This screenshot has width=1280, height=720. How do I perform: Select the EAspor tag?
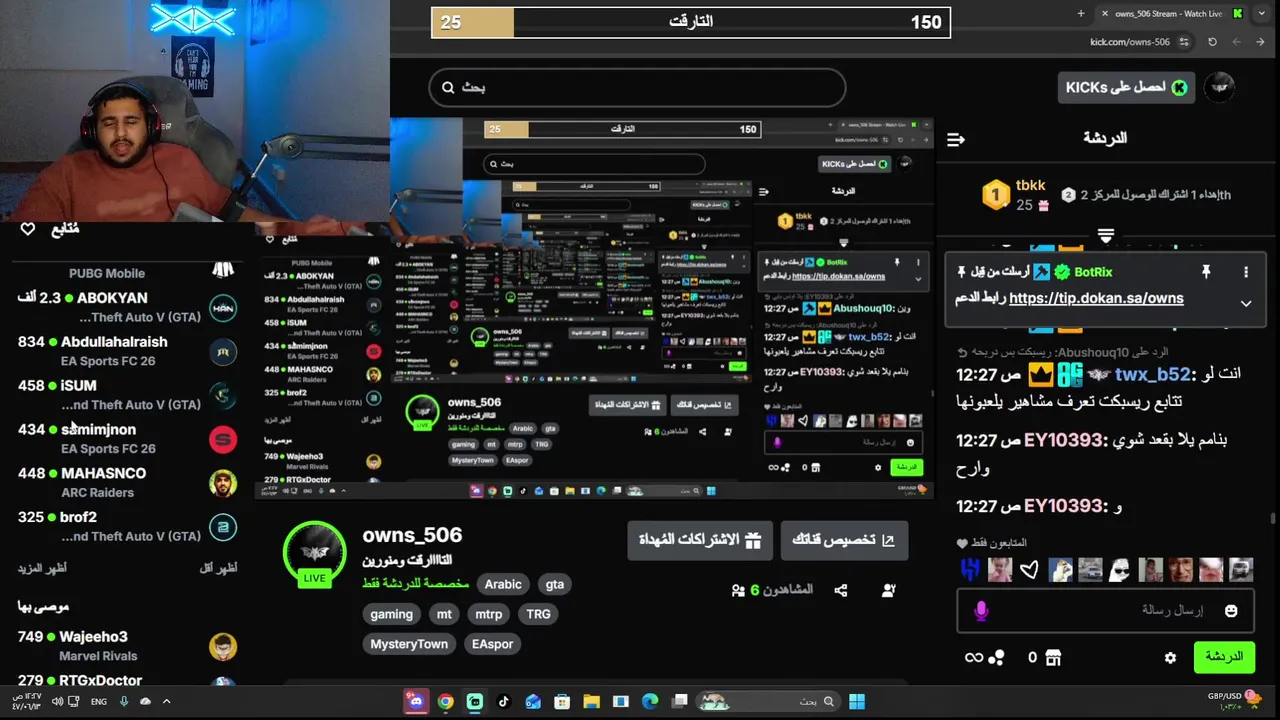tap(492, 644)
